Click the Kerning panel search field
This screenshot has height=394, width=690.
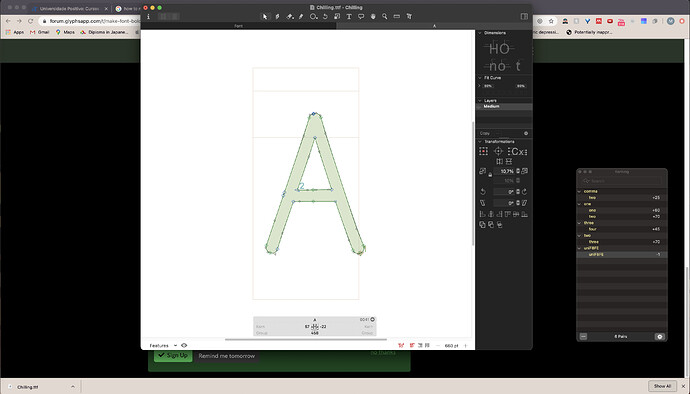coord(621,181)
